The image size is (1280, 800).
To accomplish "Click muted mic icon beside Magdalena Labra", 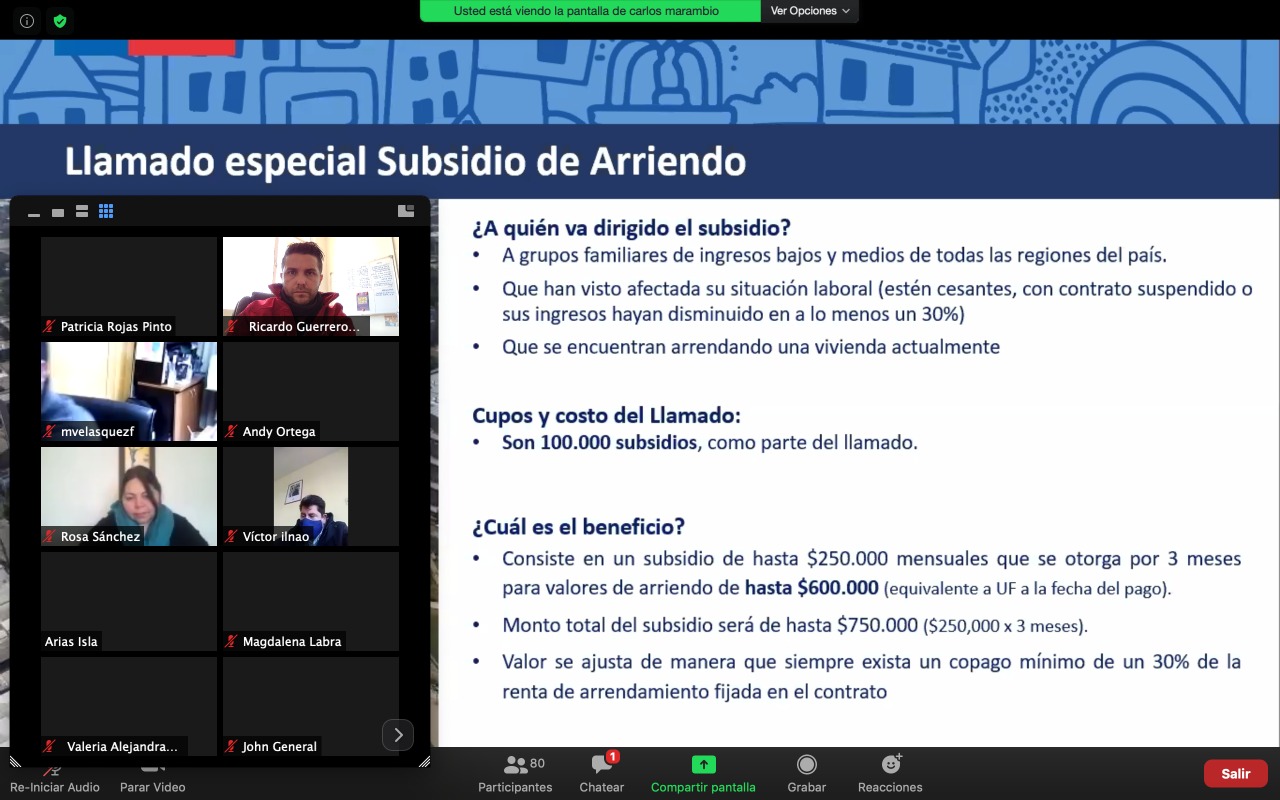I will pyautogui.click(x=232, y=642).
